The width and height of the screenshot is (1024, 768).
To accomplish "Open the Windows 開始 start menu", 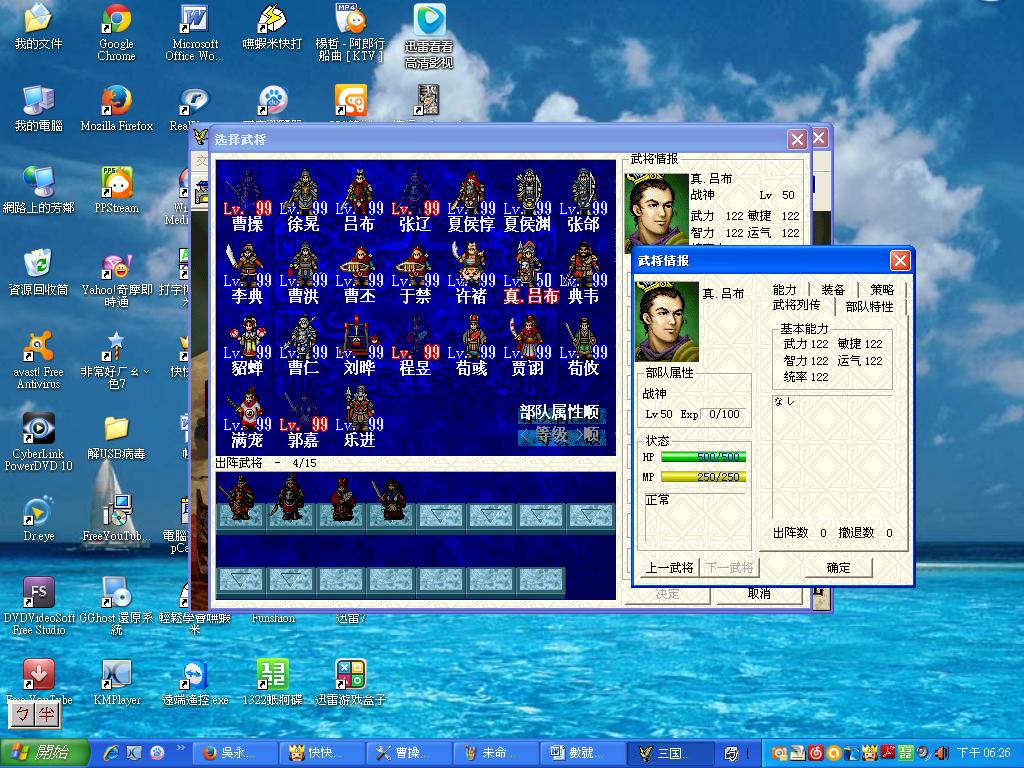I will [41, 752].
